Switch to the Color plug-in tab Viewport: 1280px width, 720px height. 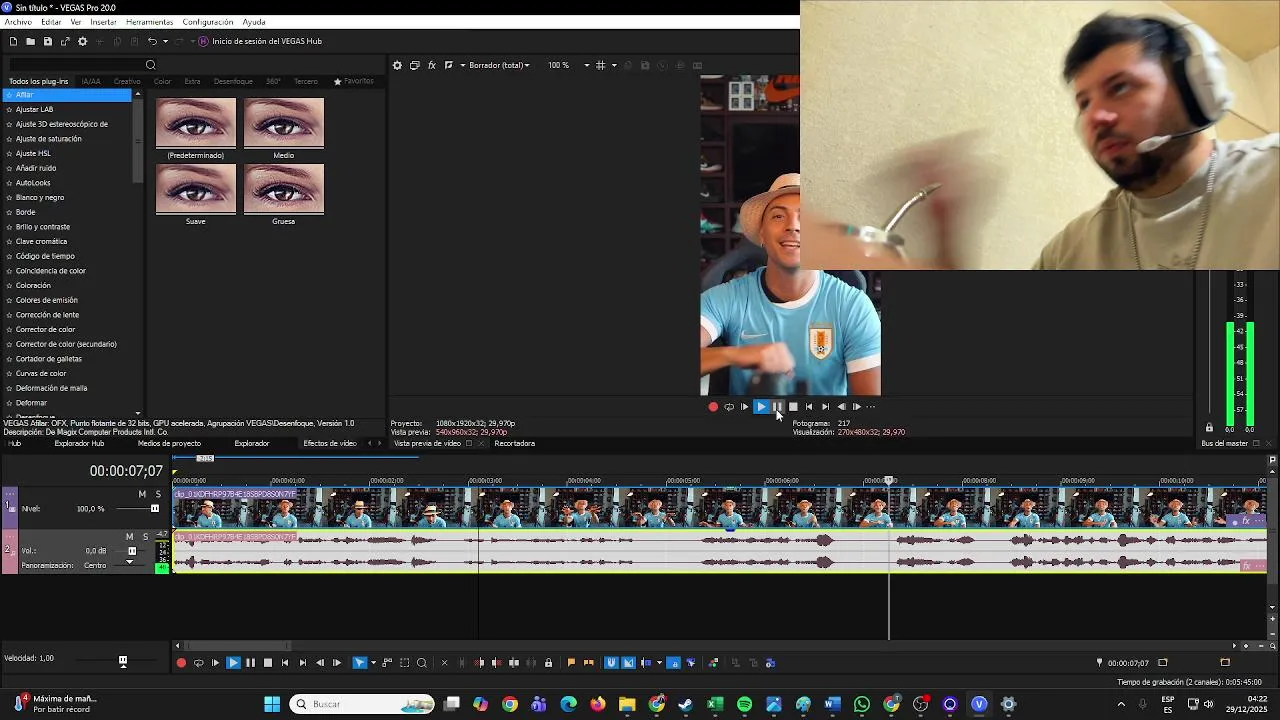pyautogui.click(x=162, y=81)
